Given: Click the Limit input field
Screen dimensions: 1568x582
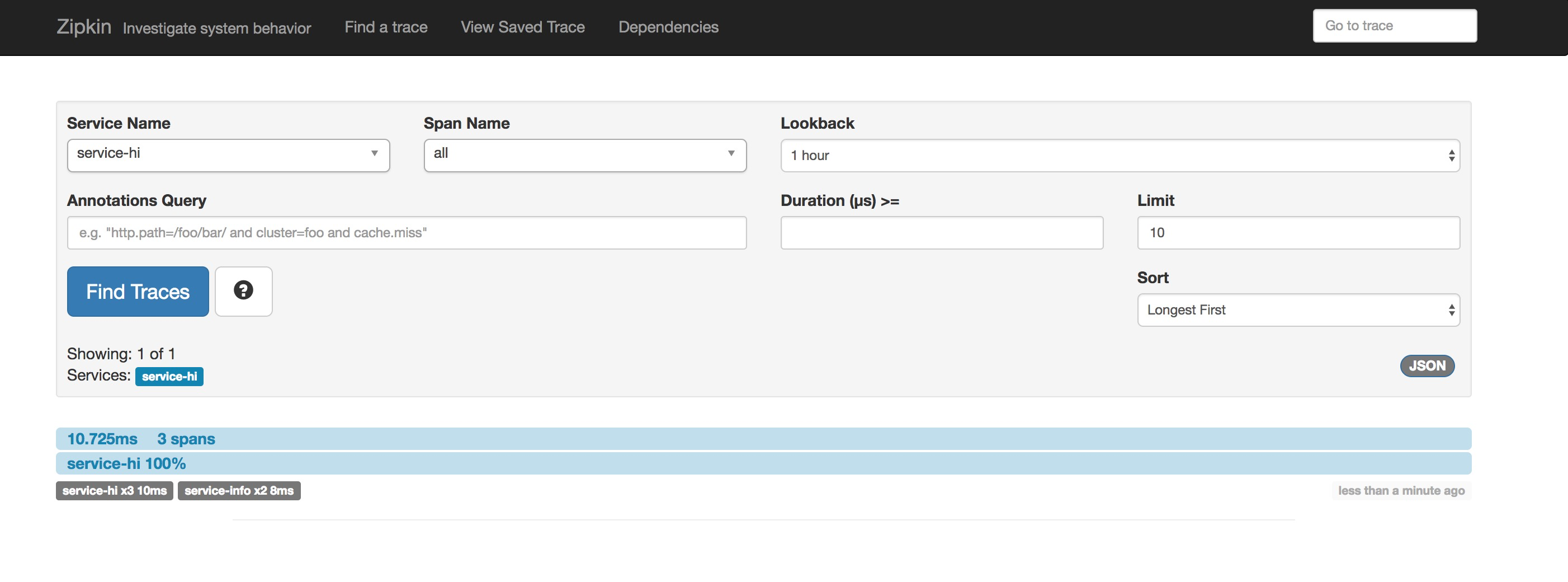Looking at the screenshot, I should [1298, 232].
